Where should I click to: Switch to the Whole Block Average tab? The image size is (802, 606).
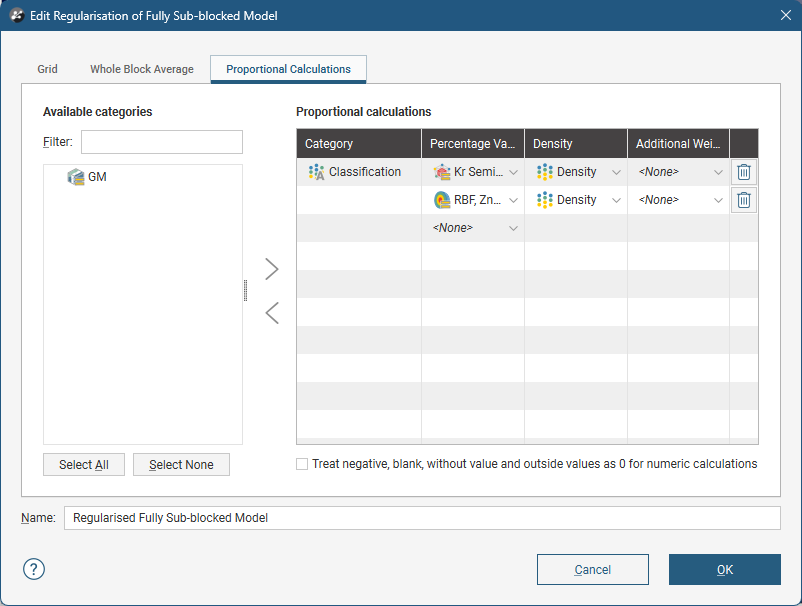[x=141, y=69]
